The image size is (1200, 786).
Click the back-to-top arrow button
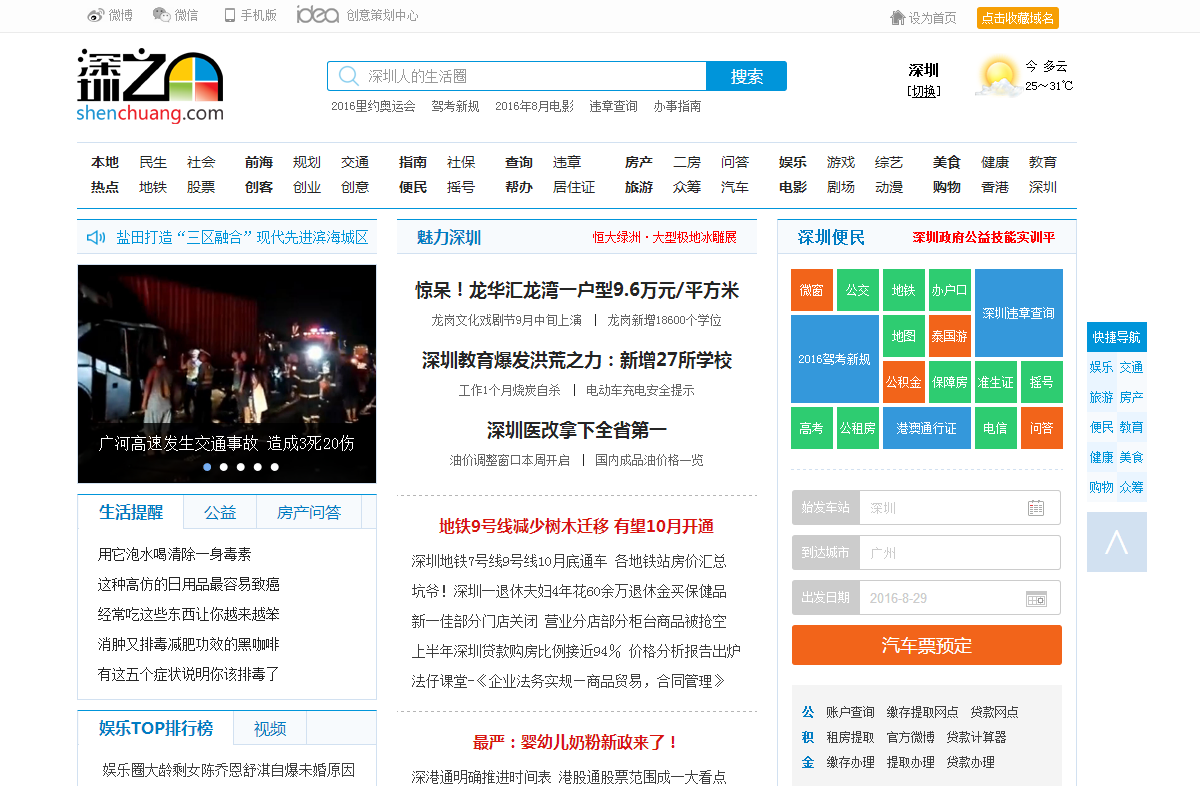coord(1116,542)
